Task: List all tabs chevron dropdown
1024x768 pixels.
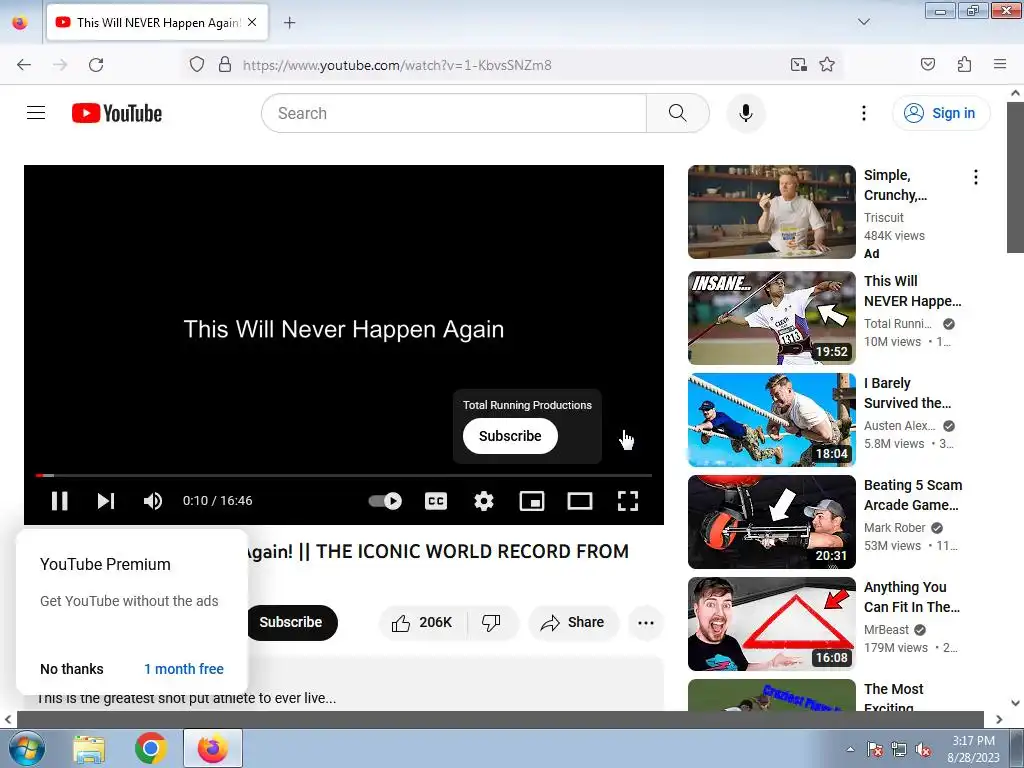Action: tap(863, 22)
